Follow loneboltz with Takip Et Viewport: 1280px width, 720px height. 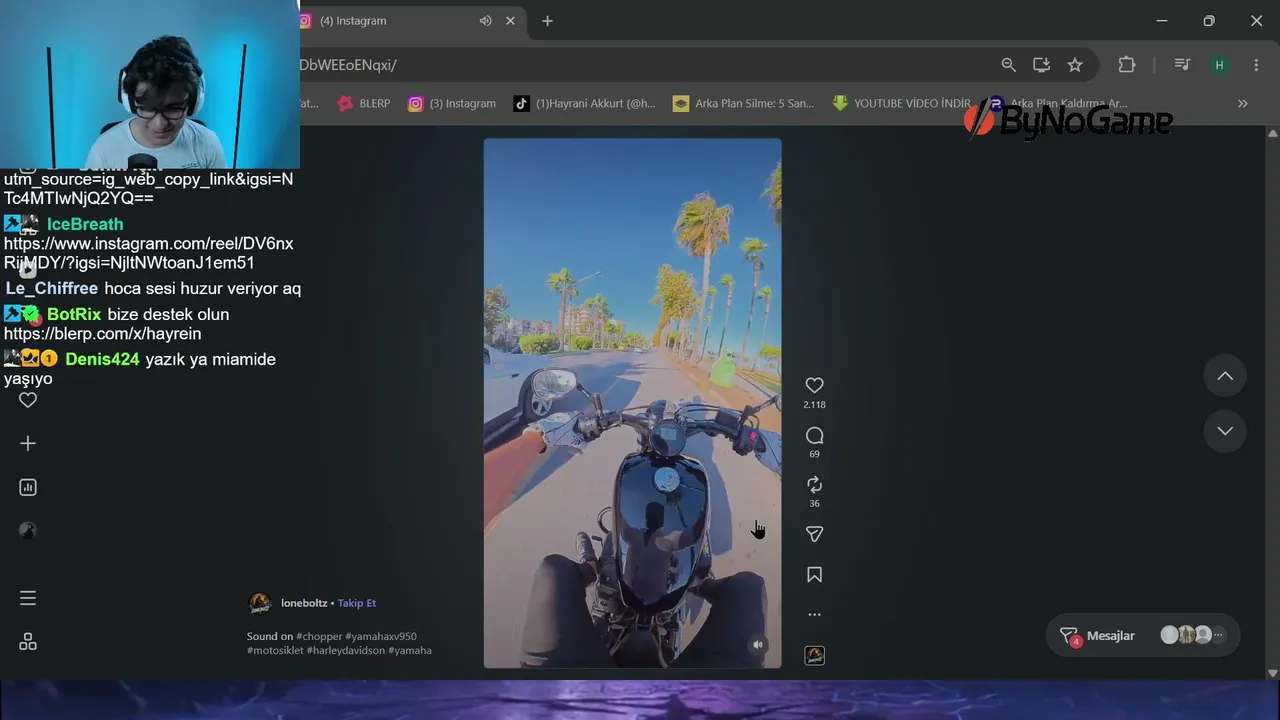coord(357,603)
